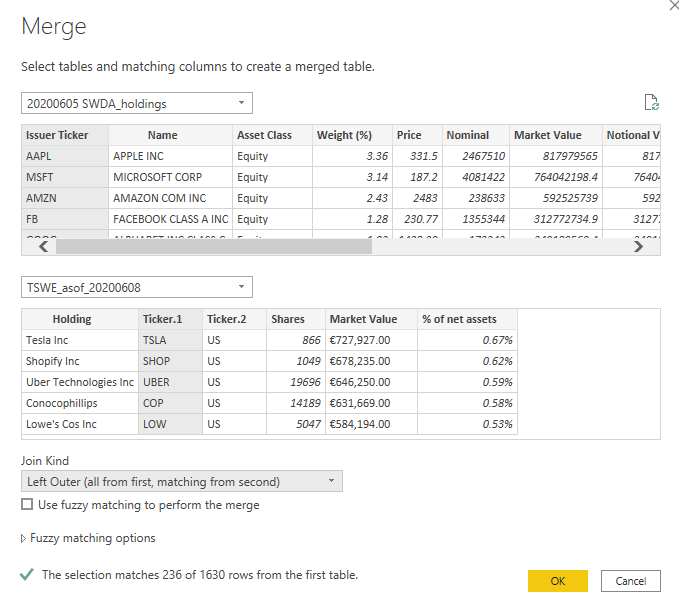This screenshot has height=614, width=679.
Task: Click the MICROSOFT CORP name cell
Action: coord(171,177)
